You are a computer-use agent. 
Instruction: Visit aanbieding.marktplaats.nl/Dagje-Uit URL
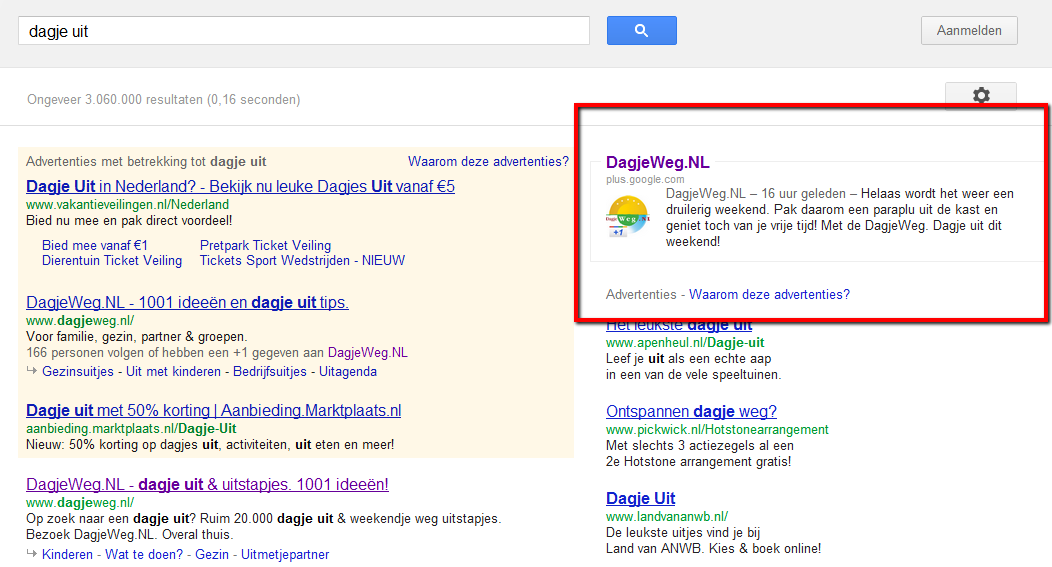131,429
